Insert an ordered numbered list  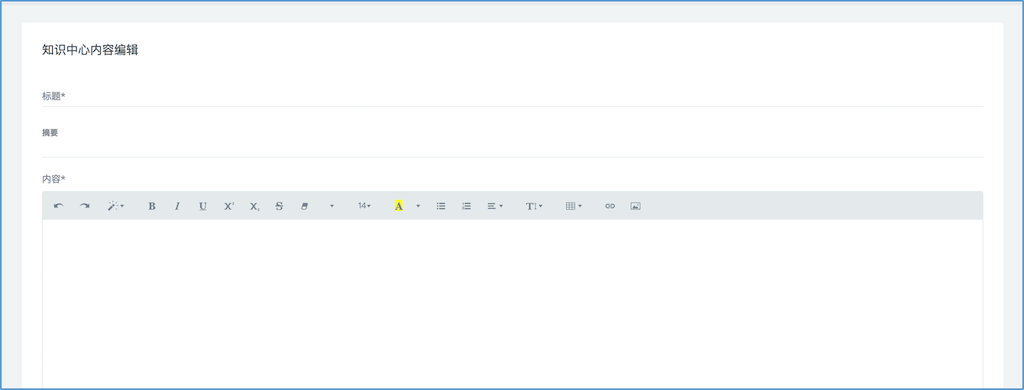click(x=466, y=206)
